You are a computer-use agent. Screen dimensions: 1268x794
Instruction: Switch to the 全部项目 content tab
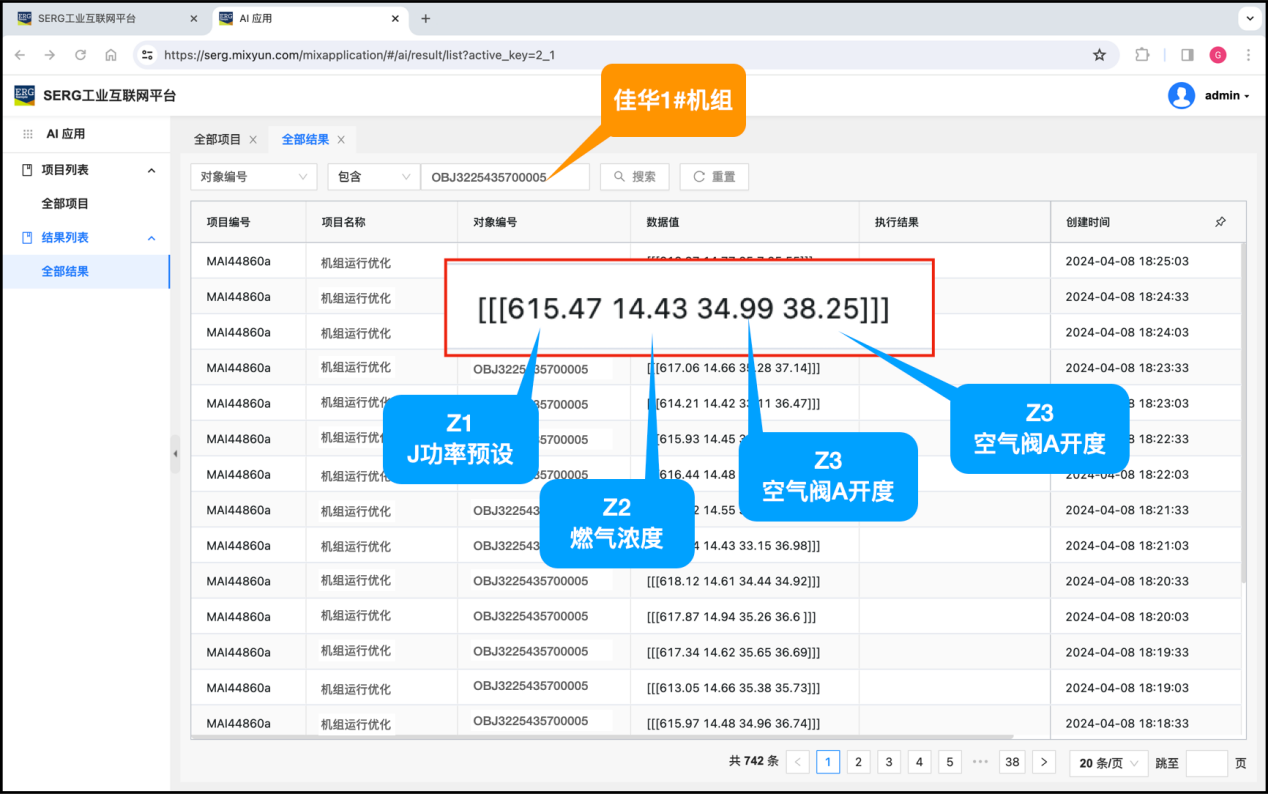217,140
